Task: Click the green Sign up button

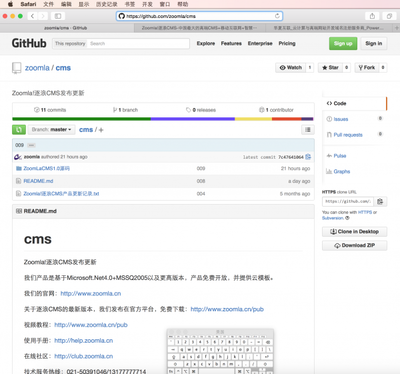Action: (343, 44)
